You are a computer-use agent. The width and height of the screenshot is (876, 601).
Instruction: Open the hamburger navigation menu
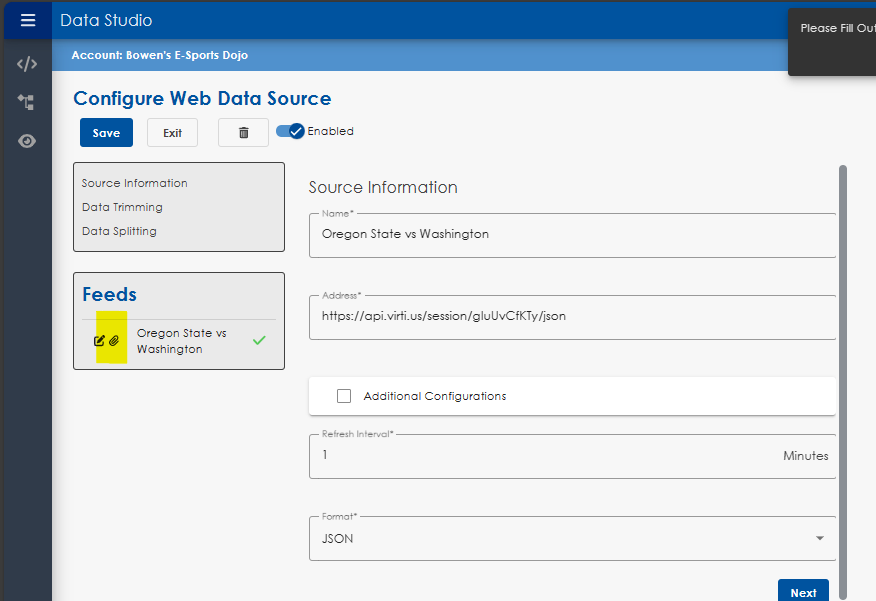27,20
